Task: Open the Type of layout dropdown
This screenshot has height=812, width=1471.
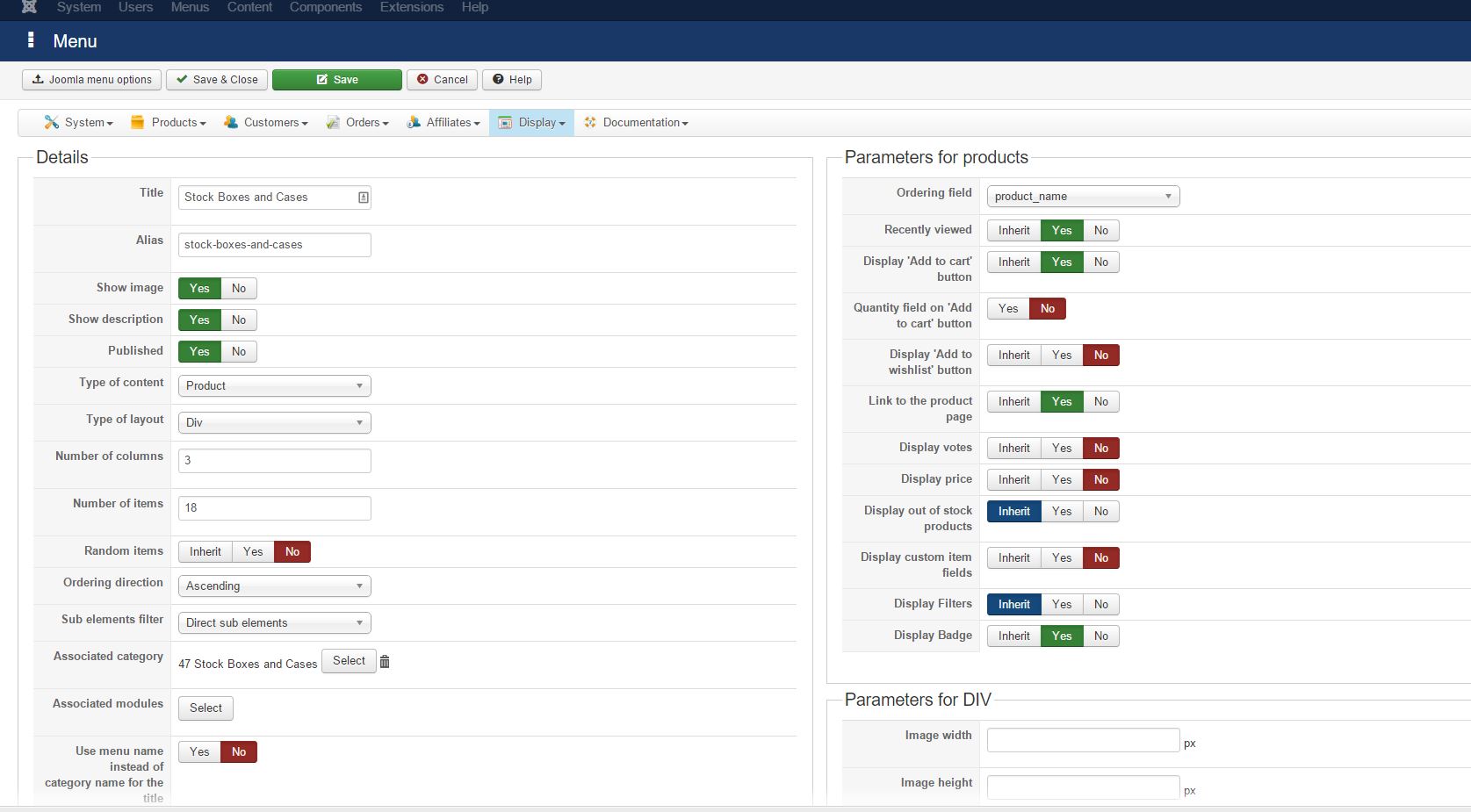Action: point(274,423)
